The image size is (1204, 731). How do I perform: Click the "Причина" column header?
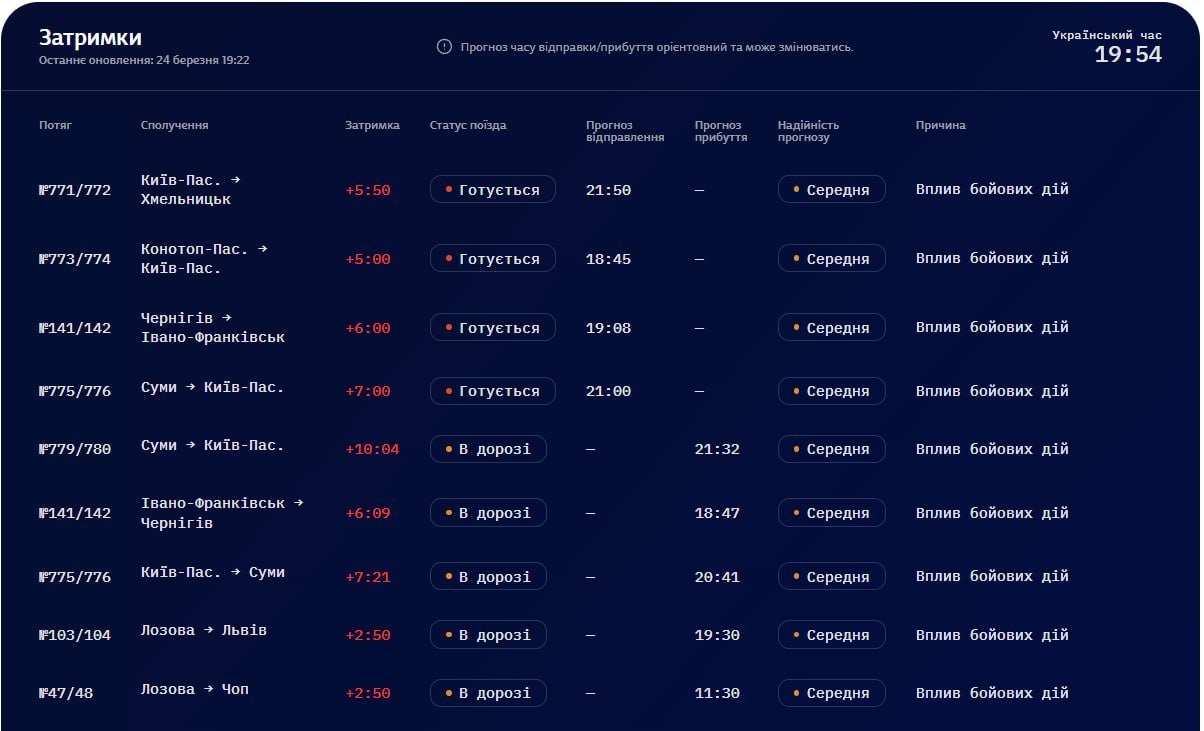pos(940,125)
